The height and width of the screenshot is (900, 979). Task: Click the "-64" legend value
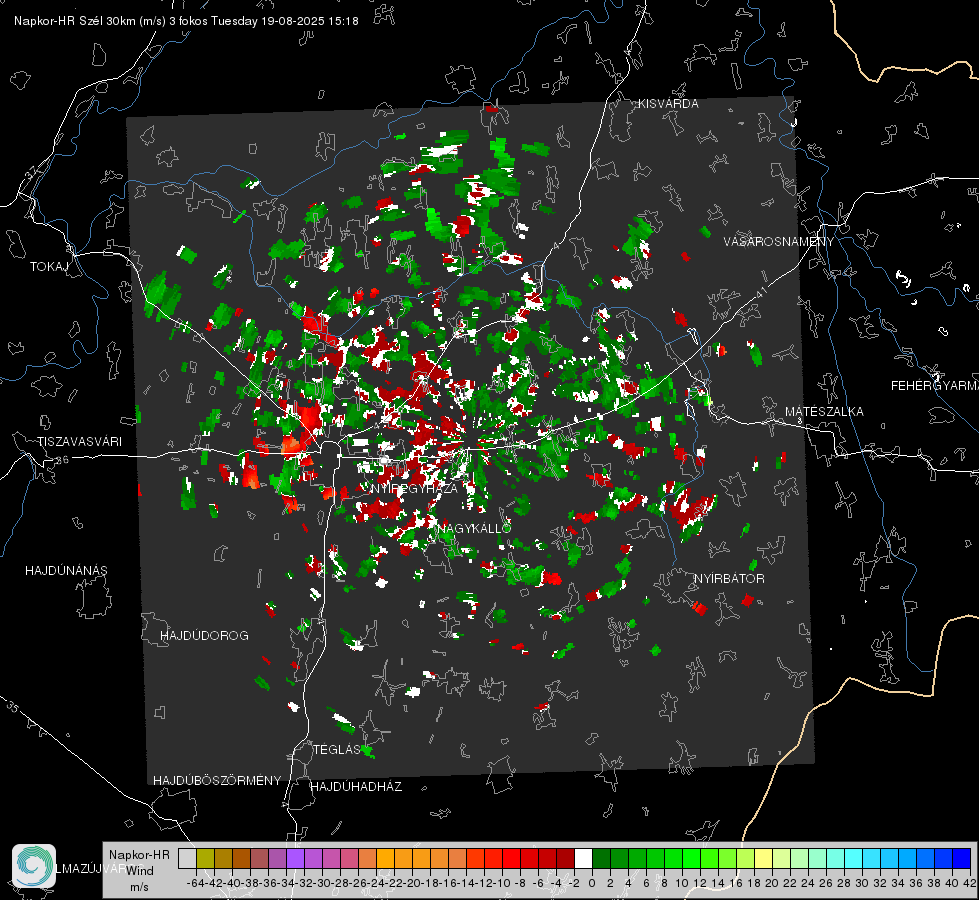tap(196, 883)
